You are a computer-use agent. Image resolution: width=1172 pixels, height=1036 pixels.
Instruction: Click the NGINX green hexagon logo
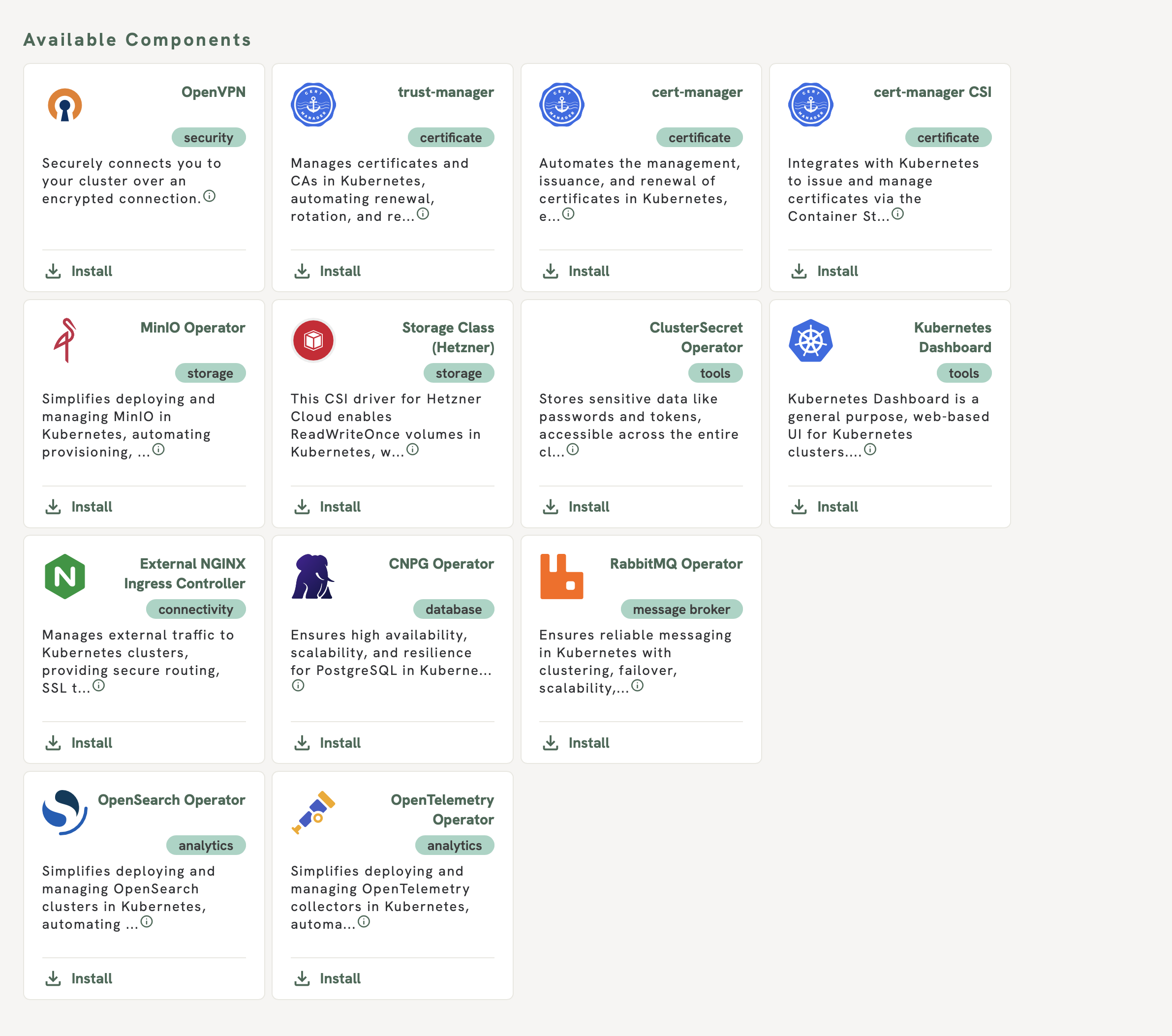click(65, 576)
